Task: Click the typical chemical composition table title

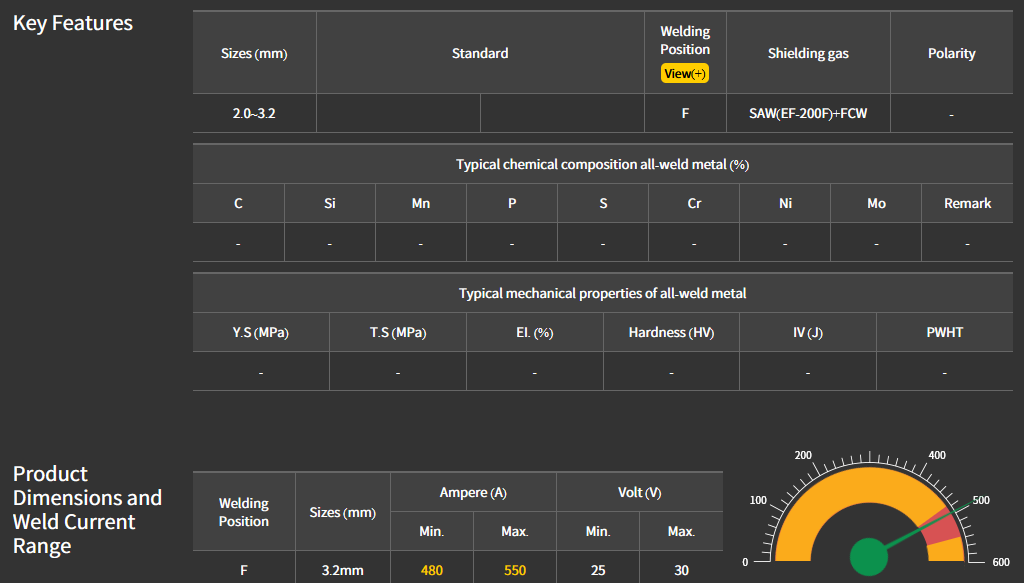Action: coord(602,164)
